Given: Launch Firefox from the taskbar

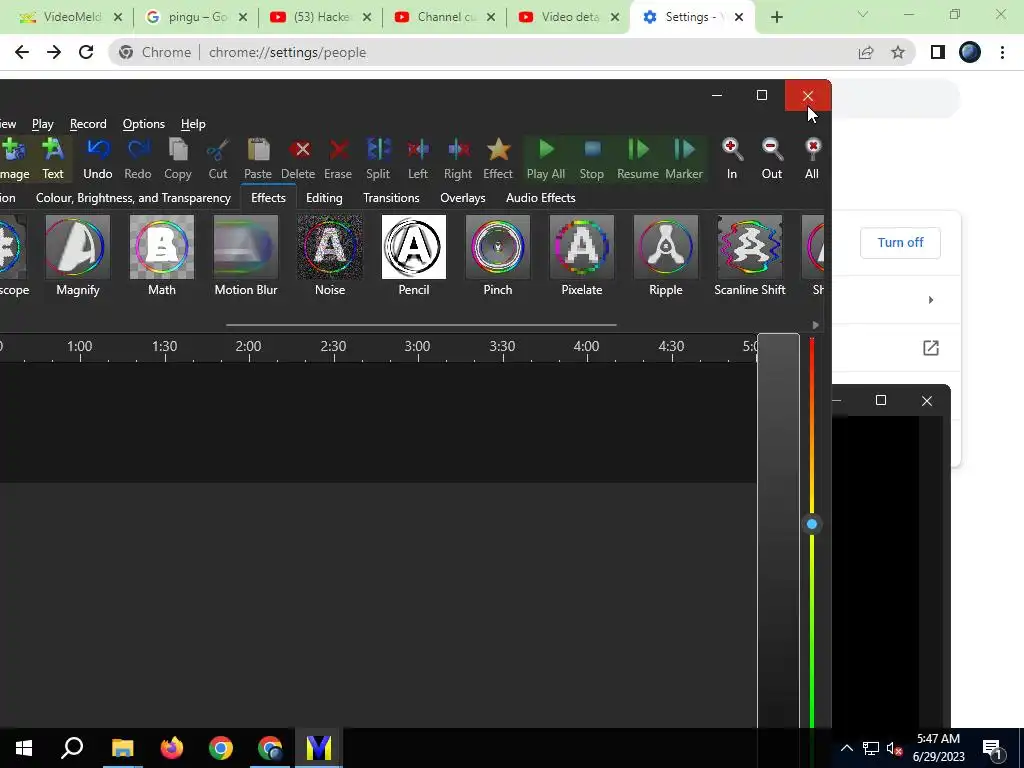Looking at the screenshot, I should pos(172,748).
